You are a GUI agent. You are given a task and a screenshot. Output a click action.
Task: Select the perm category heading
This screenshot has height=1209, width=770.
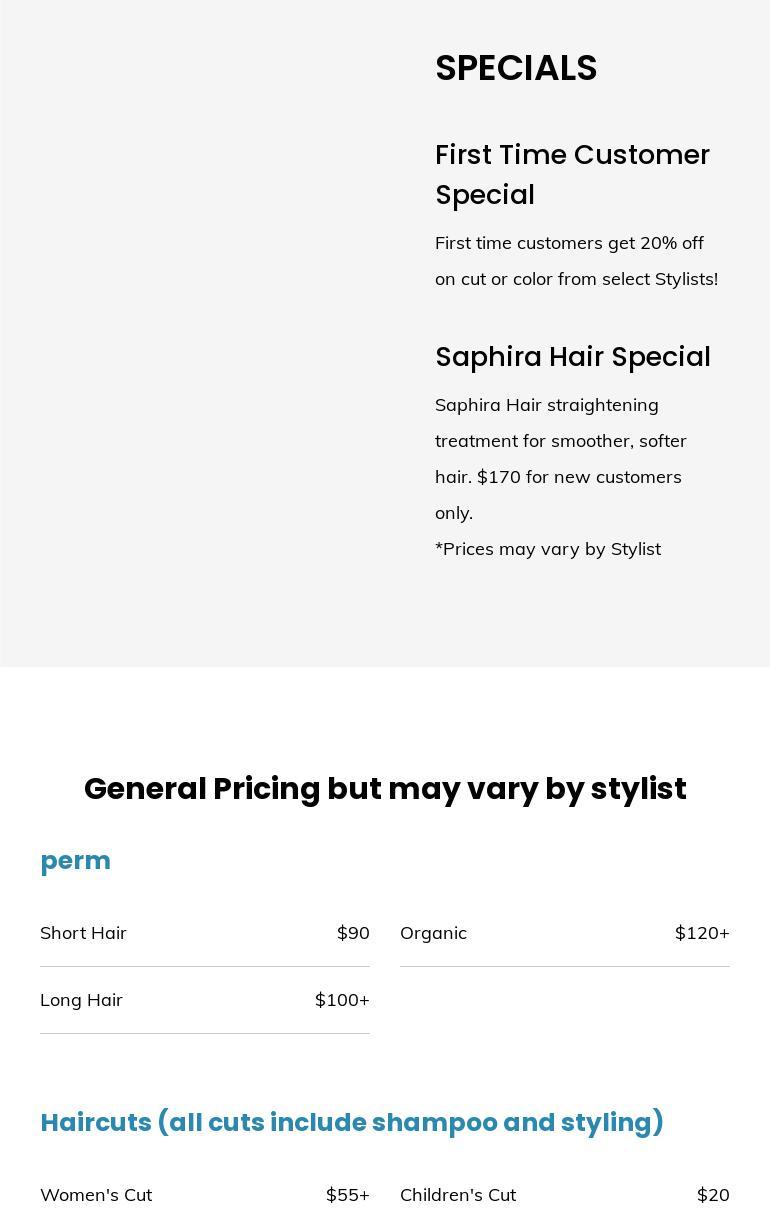pos(75,861)
